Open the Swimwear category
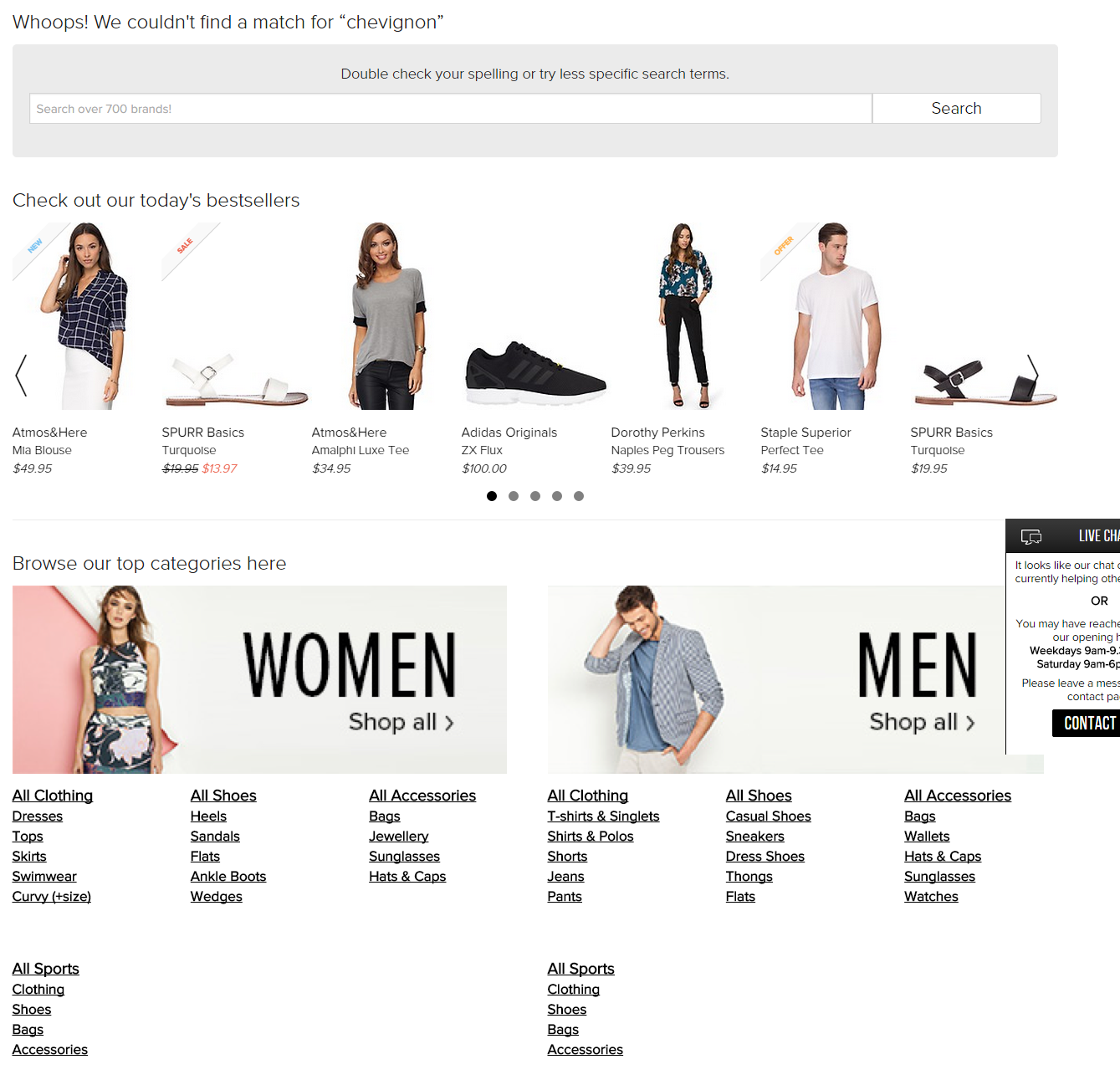Screen dimensions: 1120x1085 pos(44,877)
